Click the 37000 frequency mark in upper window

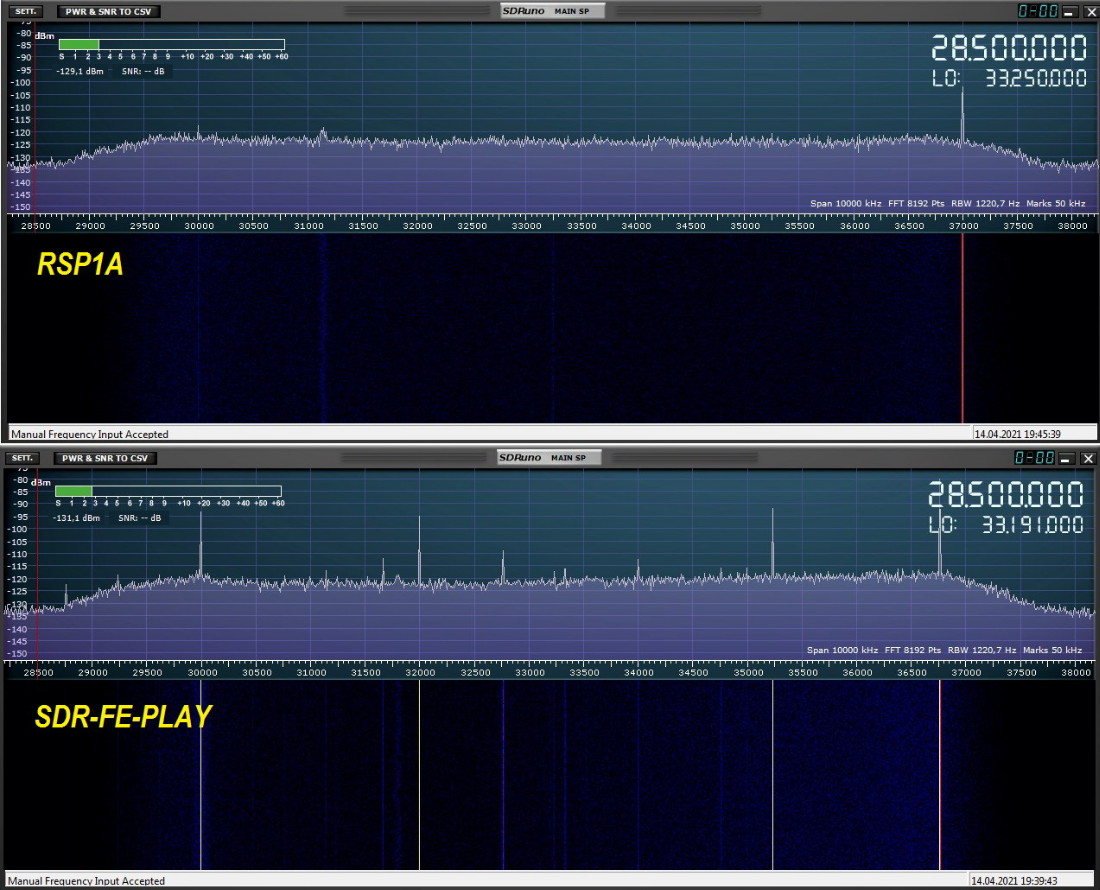click(x=963, y=226)
